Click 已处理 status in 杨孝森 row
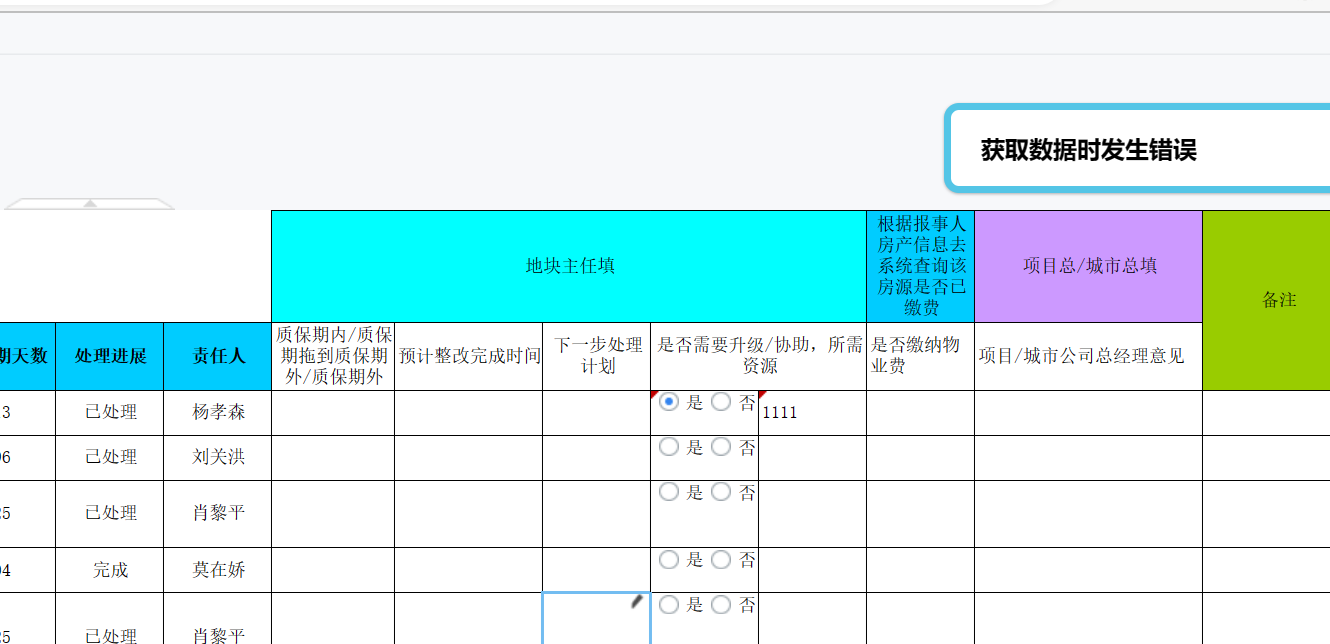Image resolution: width=1330 pixels, height=644 pixels. click(x=110, y=413)
